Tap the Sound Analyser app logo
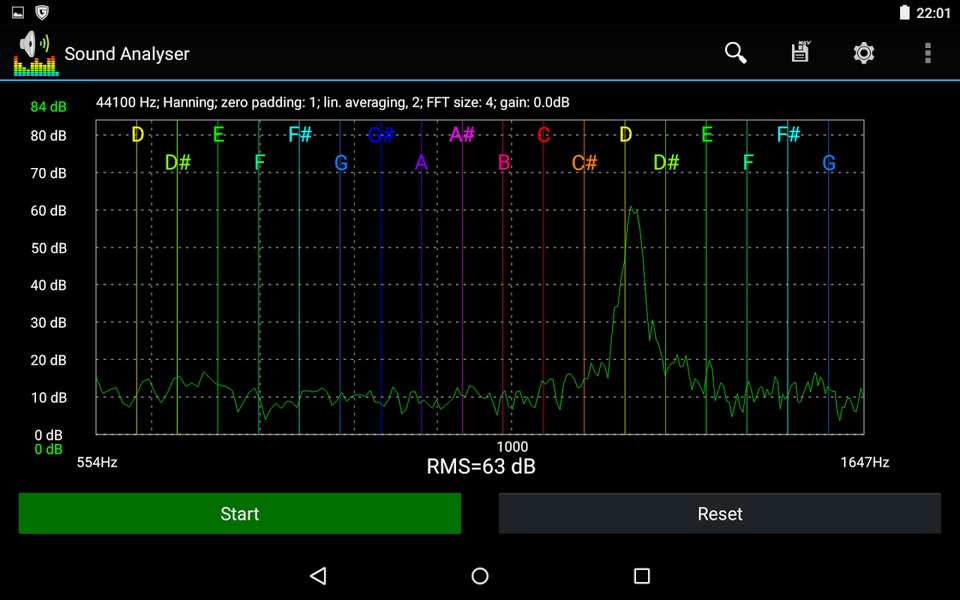The height and width of the screenshot is (600, 960). click(36, 54)
